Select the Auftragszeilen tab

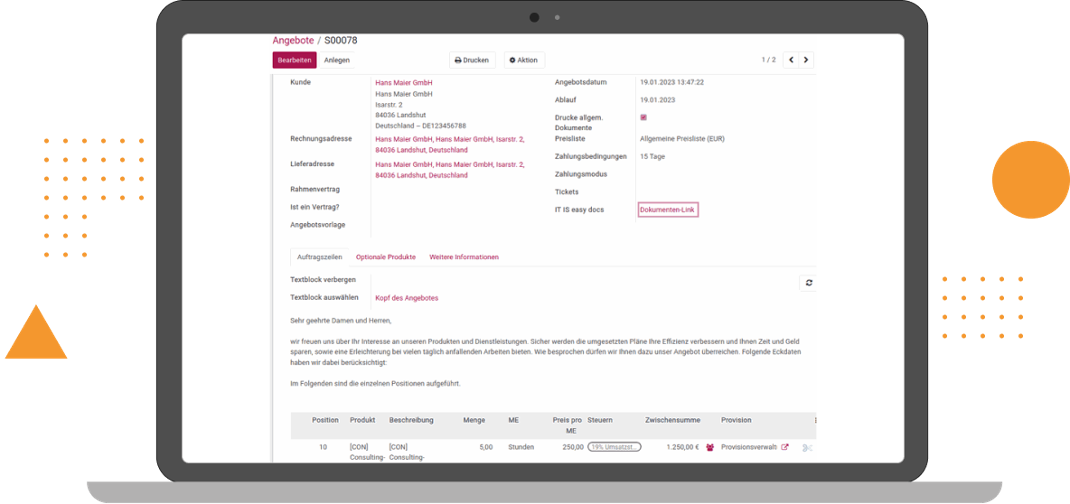coord(319,257)
